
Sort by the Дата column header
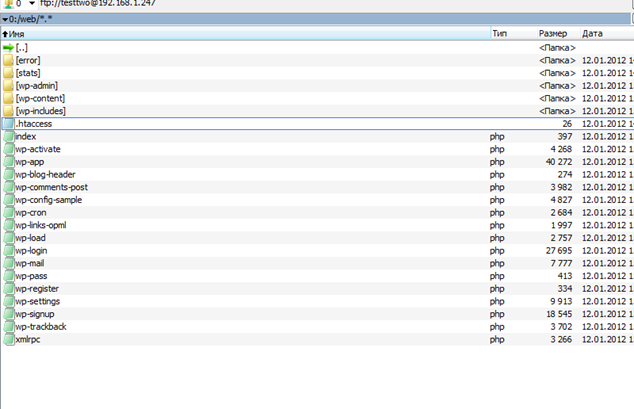tap(607, 34)
